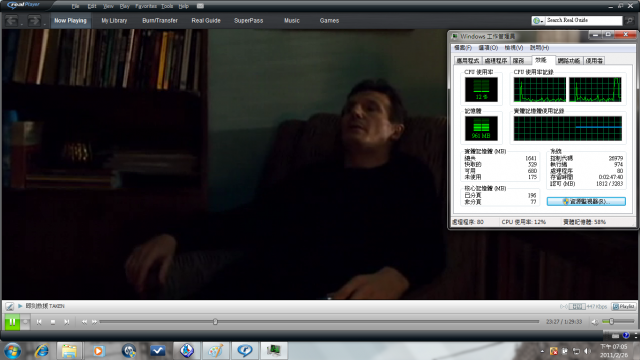Switch to the RealPlayer taskbar icon
Screen dimensions: 640x360
click(244, 351)
